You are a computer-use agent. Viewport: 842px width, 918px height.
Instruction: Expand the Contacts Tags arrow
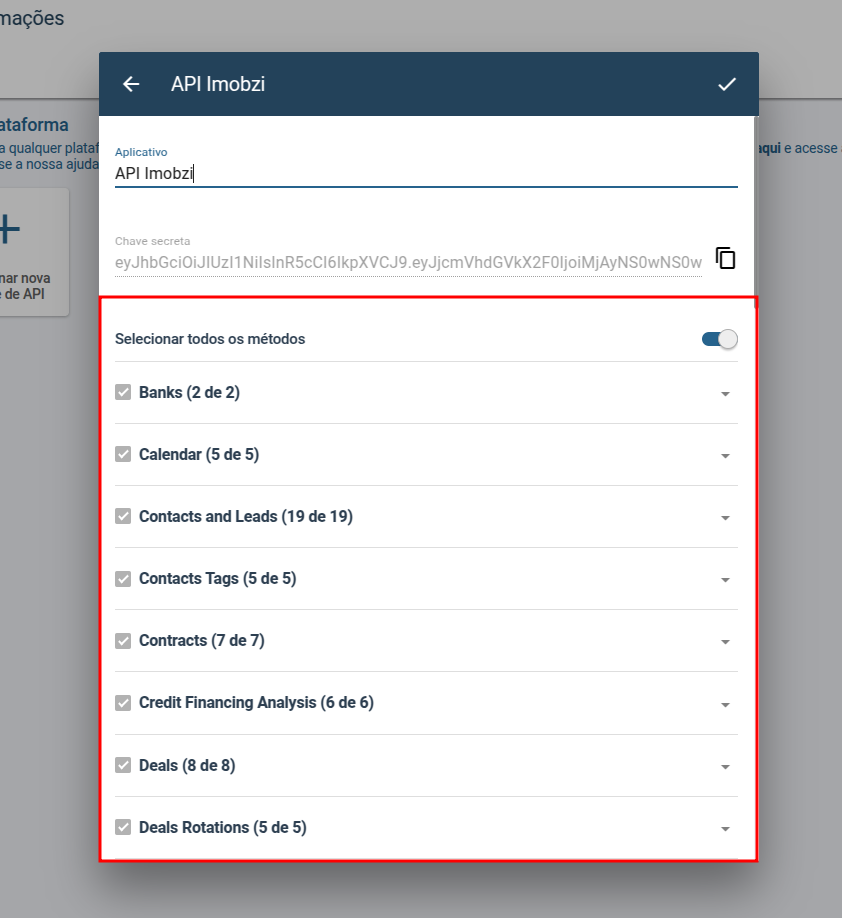(x=725, y=580)
